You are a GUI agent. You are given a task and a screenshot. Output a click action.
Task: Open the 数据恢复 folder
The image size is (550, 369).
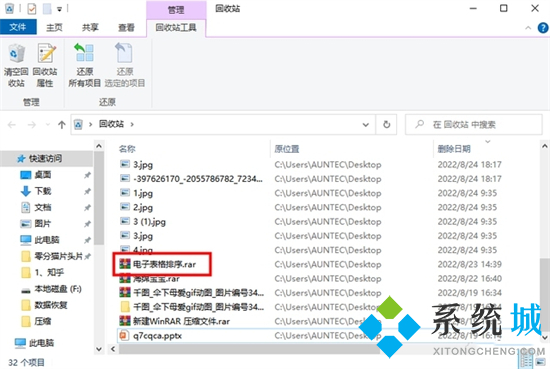coord(51,305)
